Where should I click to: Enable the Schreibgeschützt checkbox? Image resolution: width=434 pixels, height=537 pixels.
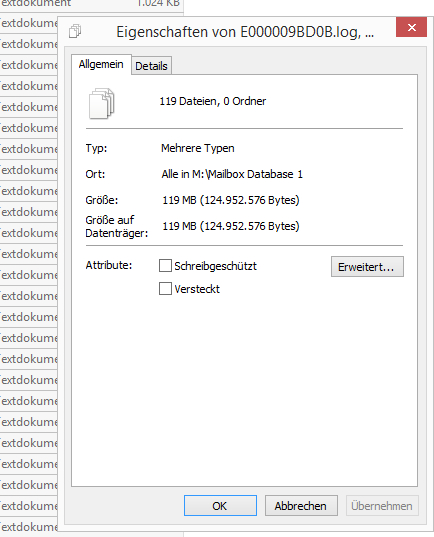(165, 266)
